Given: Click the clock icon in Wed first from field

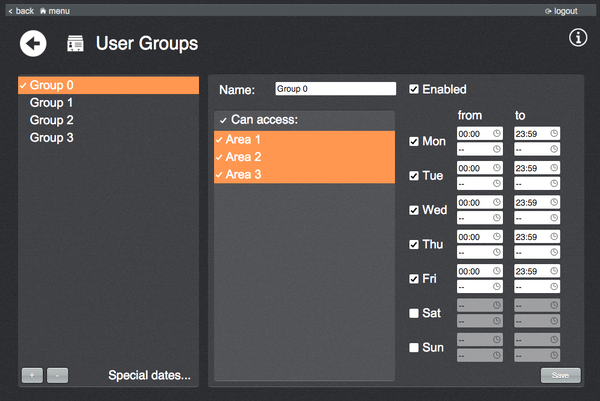Looking at the screenshot, I should click(496, 202).
